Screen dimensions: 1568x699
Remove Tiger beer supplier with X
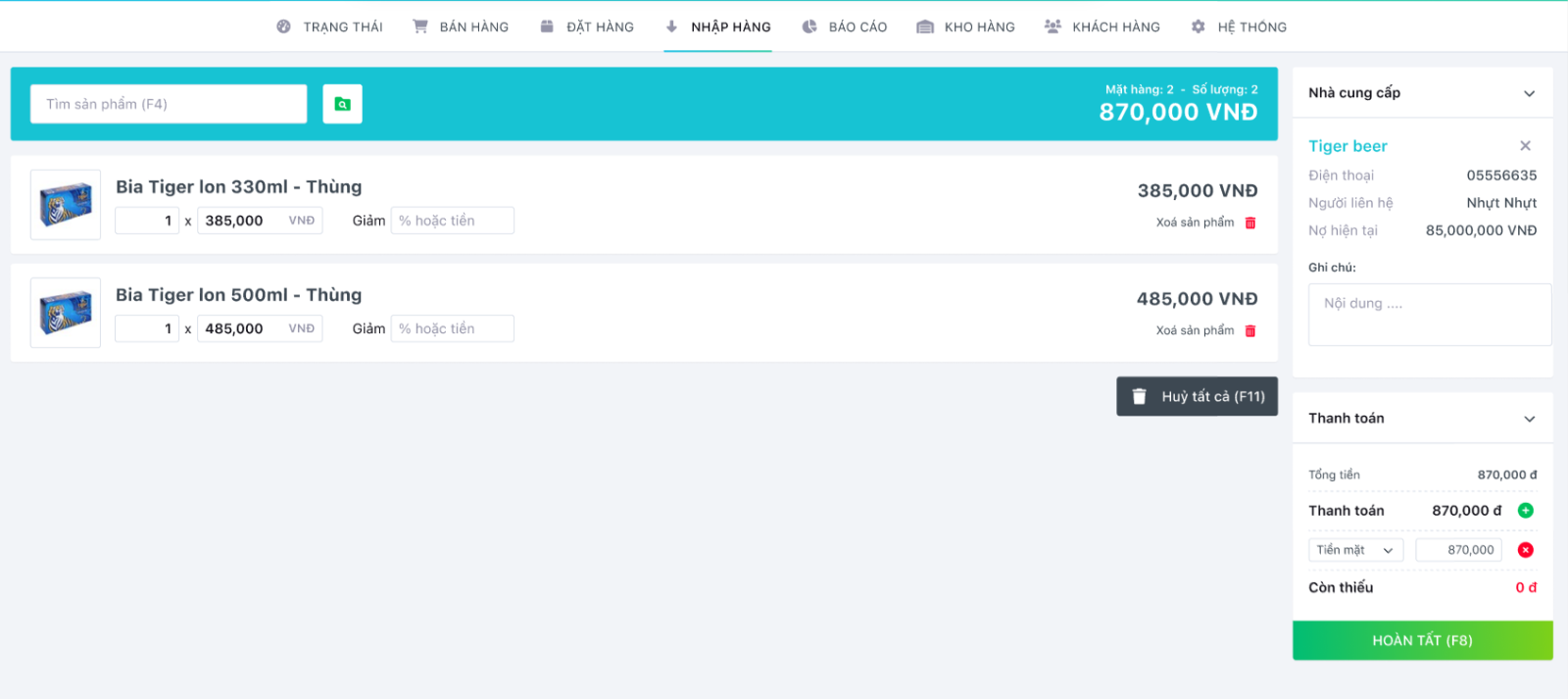coord(1525,146)
